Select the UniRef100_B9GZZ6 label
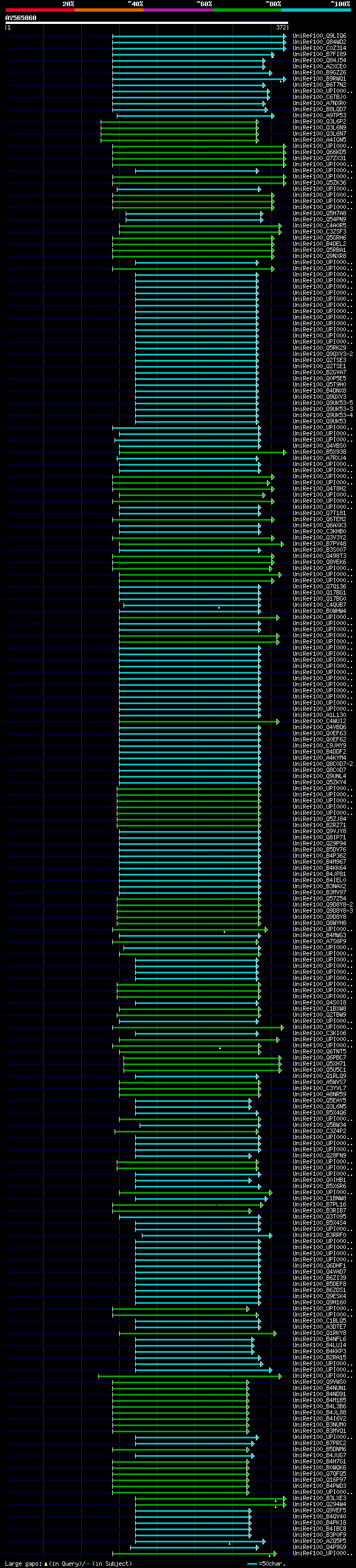The width and height of the screenshot is (356, 1568). (319, 72)
